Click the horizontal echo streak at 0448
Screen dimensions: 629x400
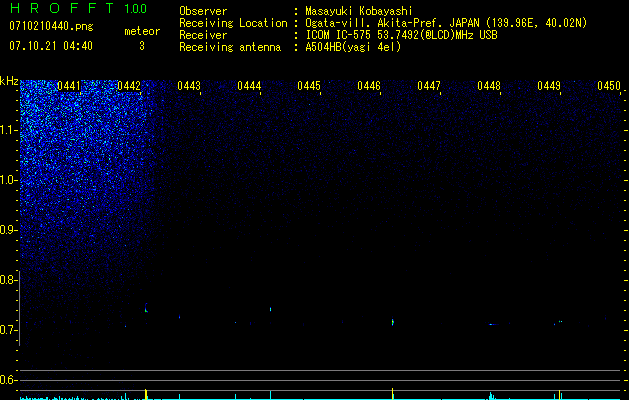(x=495, y=324)
